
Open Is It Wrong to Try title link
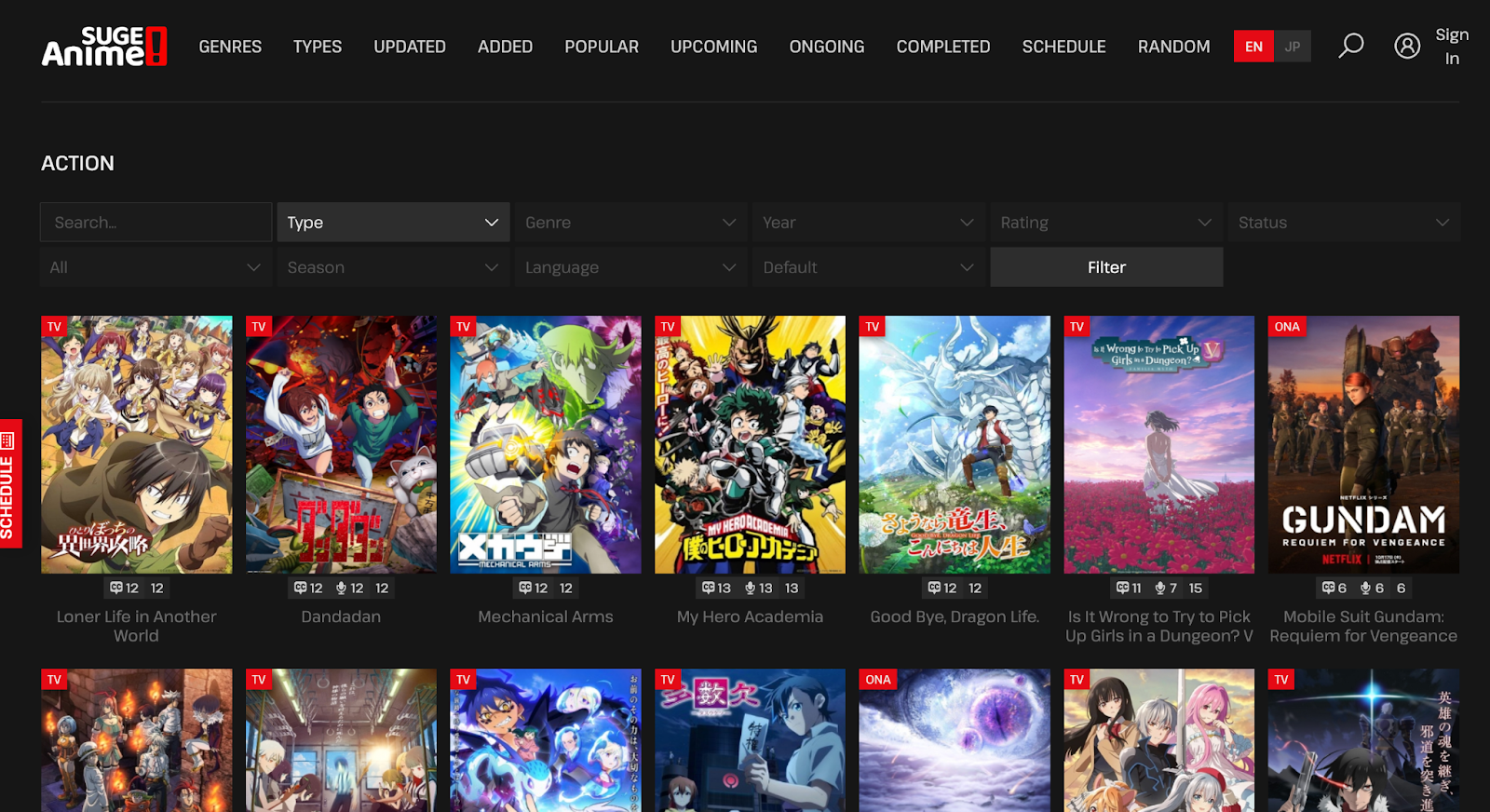click(1159, 626)
